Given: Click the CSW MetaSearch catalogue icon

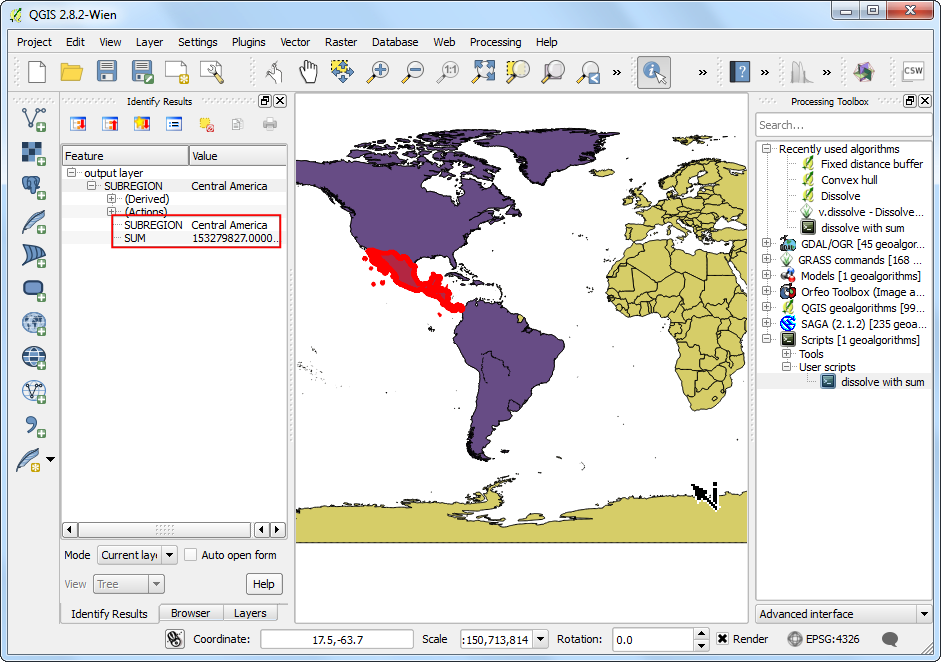Looking at the screenshot, I should 913,71.
